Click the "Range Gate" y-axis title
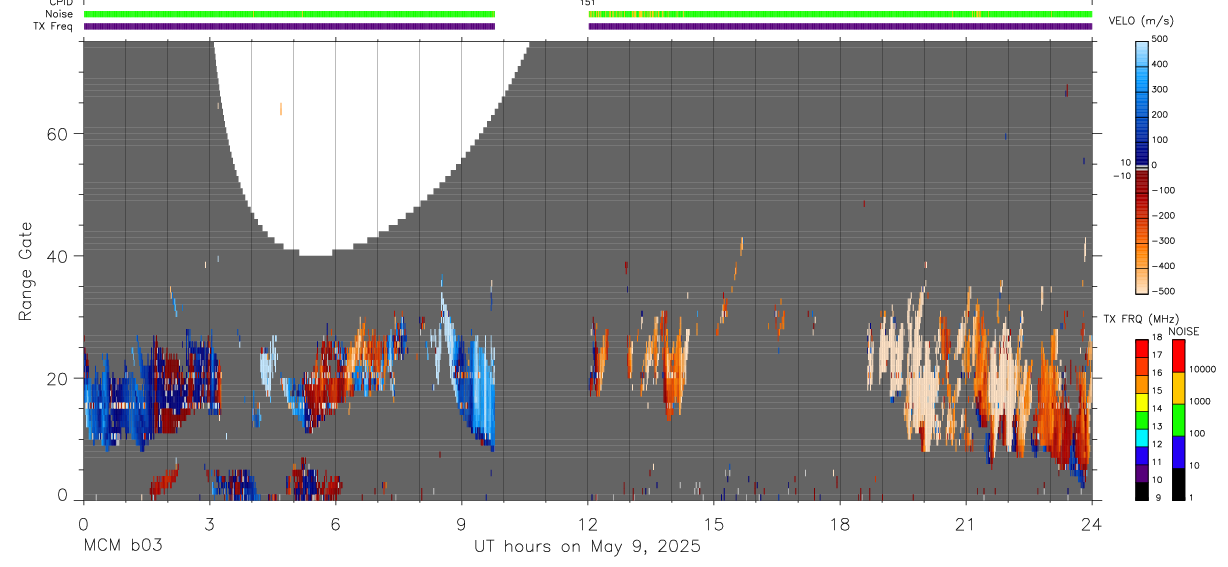This screenshot has height=567, width=1228. point(25,271)
